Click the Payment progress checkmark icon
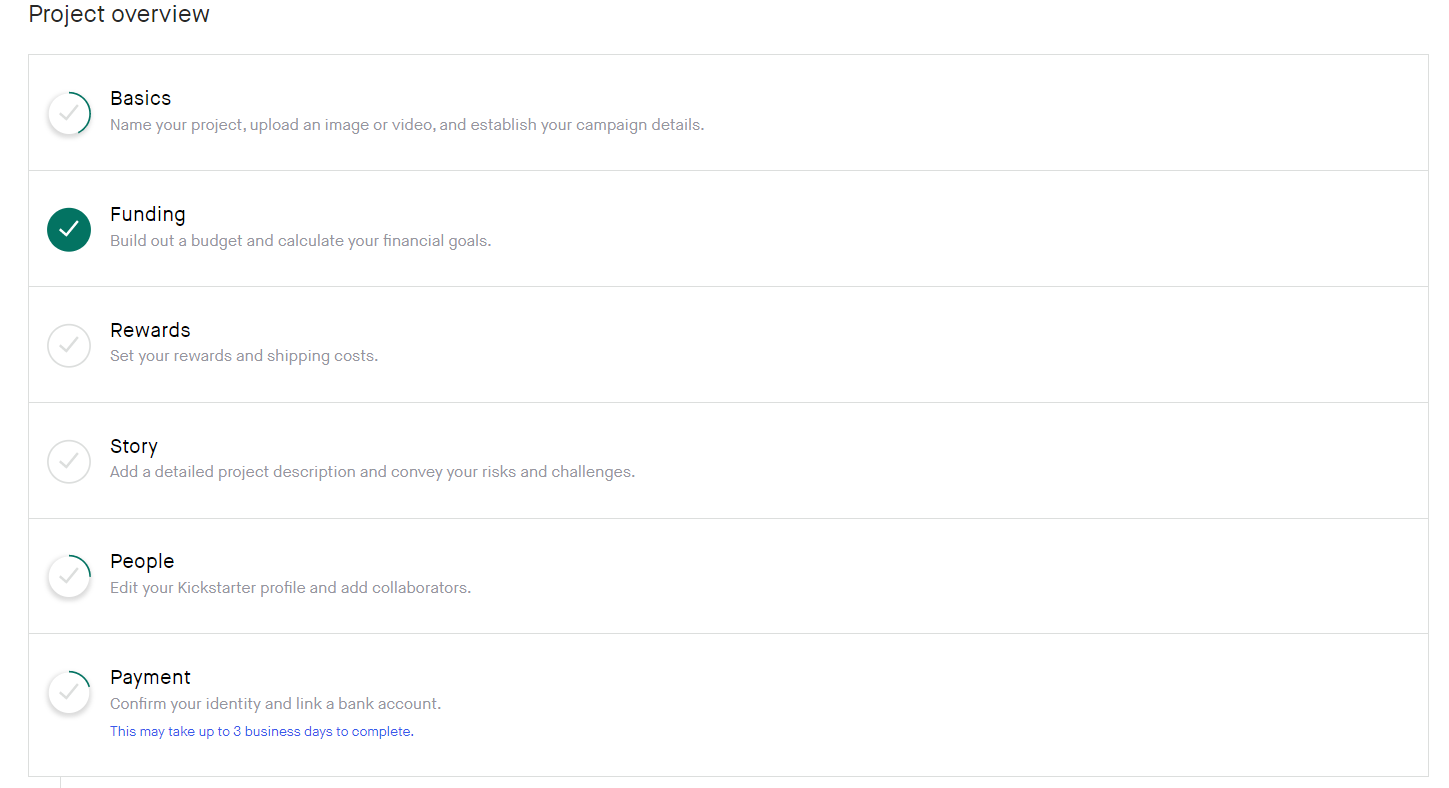 coord(69,692)
